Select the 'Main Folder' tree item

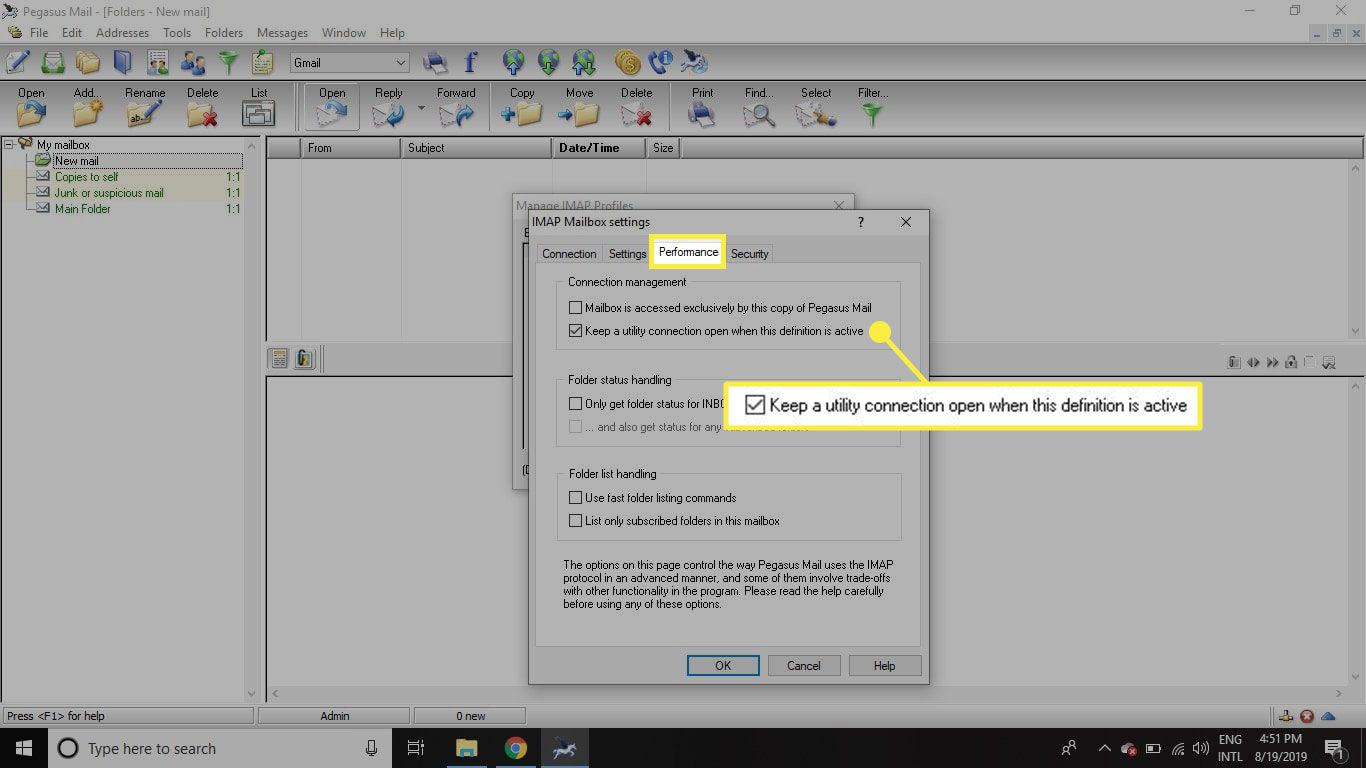pyautogui.click(x=82, y=209)
